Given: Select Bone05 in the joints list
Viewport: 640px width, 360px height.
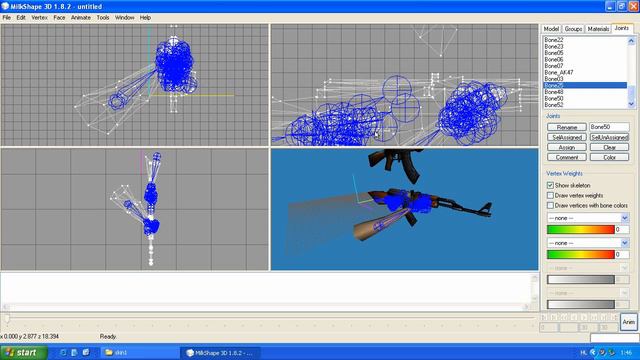Looking at the screenshot, I should tap(585, 53).
